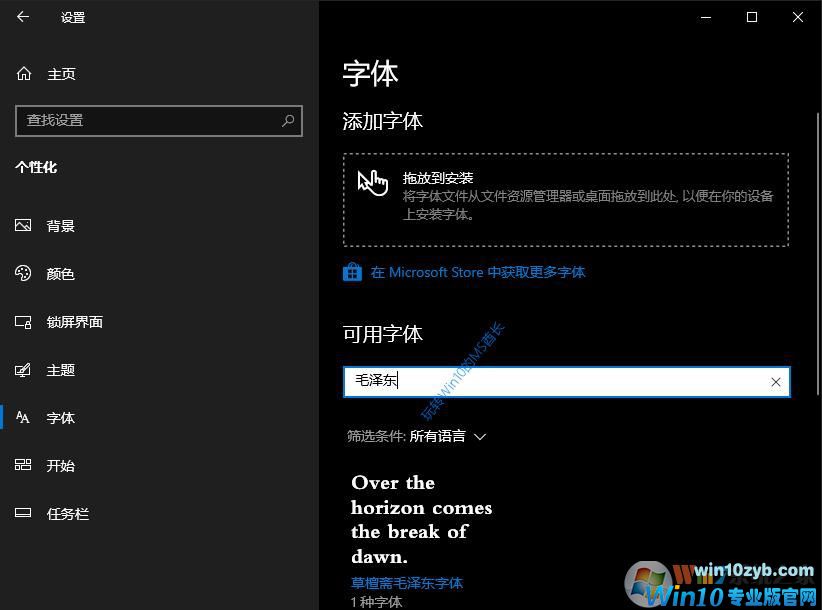Click the chevron next to 所有语言
The width and height of the screenshot is (822, 610).
pyautogui.click(x=480, y=437)
